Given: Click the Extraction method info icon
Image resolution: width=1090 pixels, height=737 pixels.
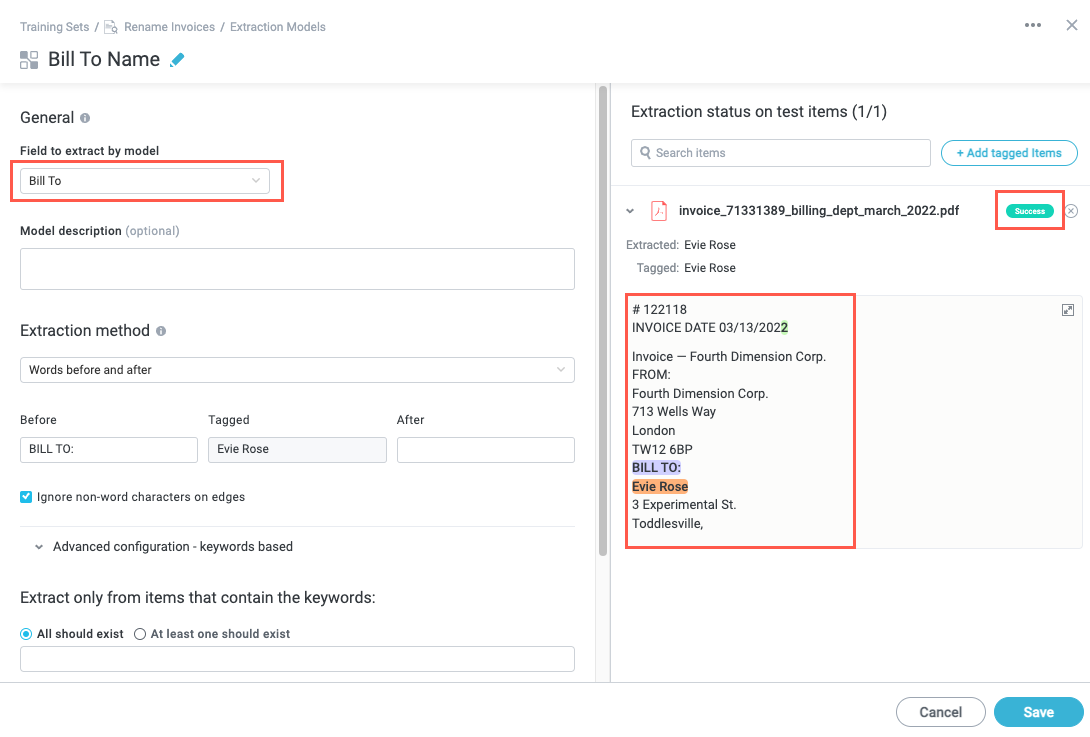Looking at the screenshot, I should pyautogui.click(x=161, y=331).
